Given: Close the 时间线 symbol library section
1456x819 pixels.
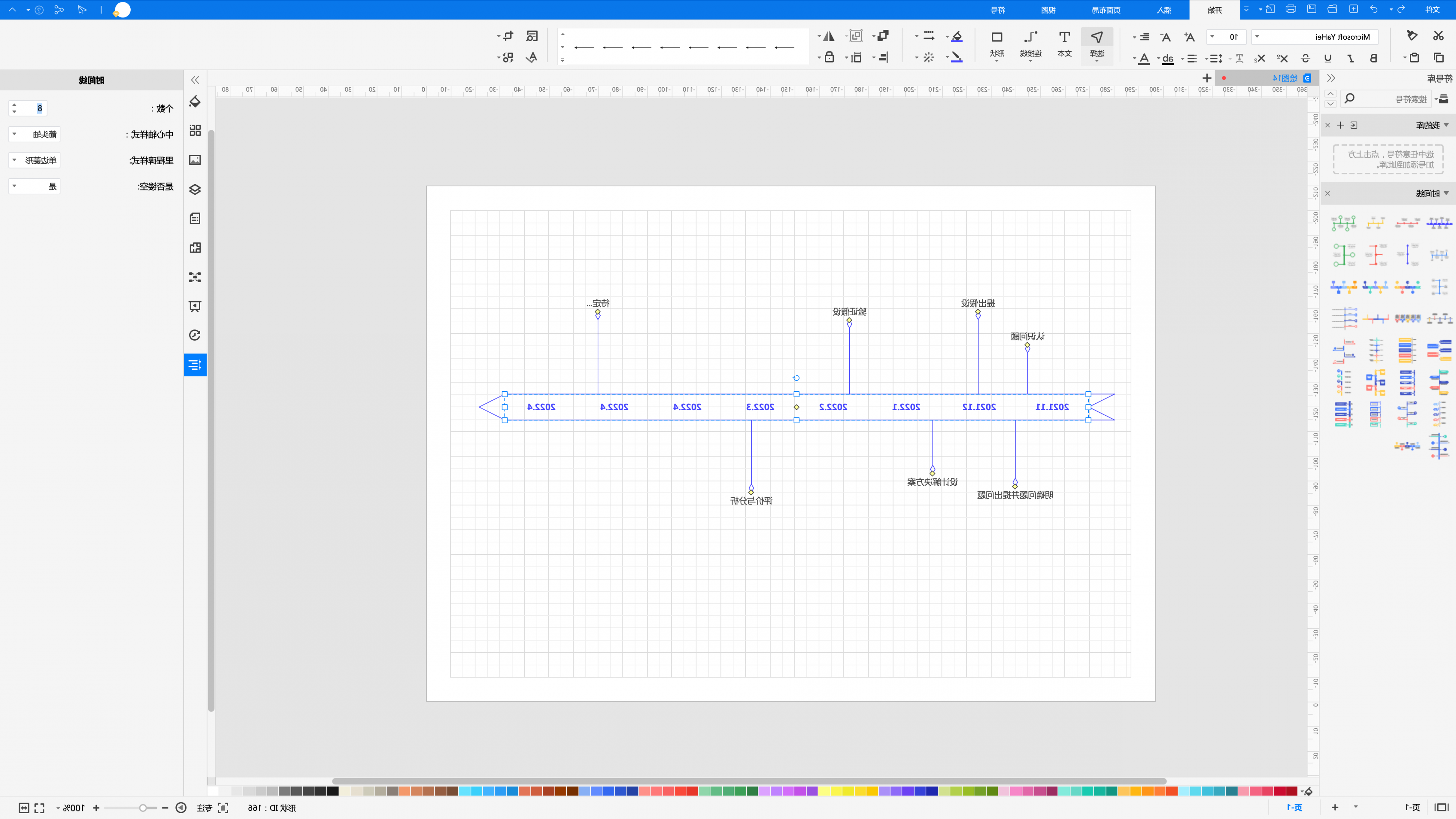Looking at the screenshot, I should pyautogui.click(x=1328, y=193).
